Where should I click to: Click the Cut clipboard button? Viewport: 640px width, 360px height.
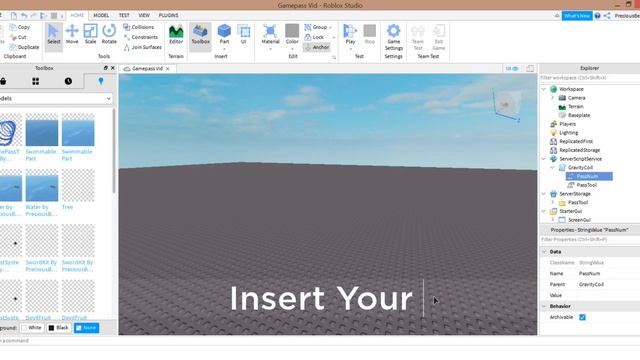18,37
